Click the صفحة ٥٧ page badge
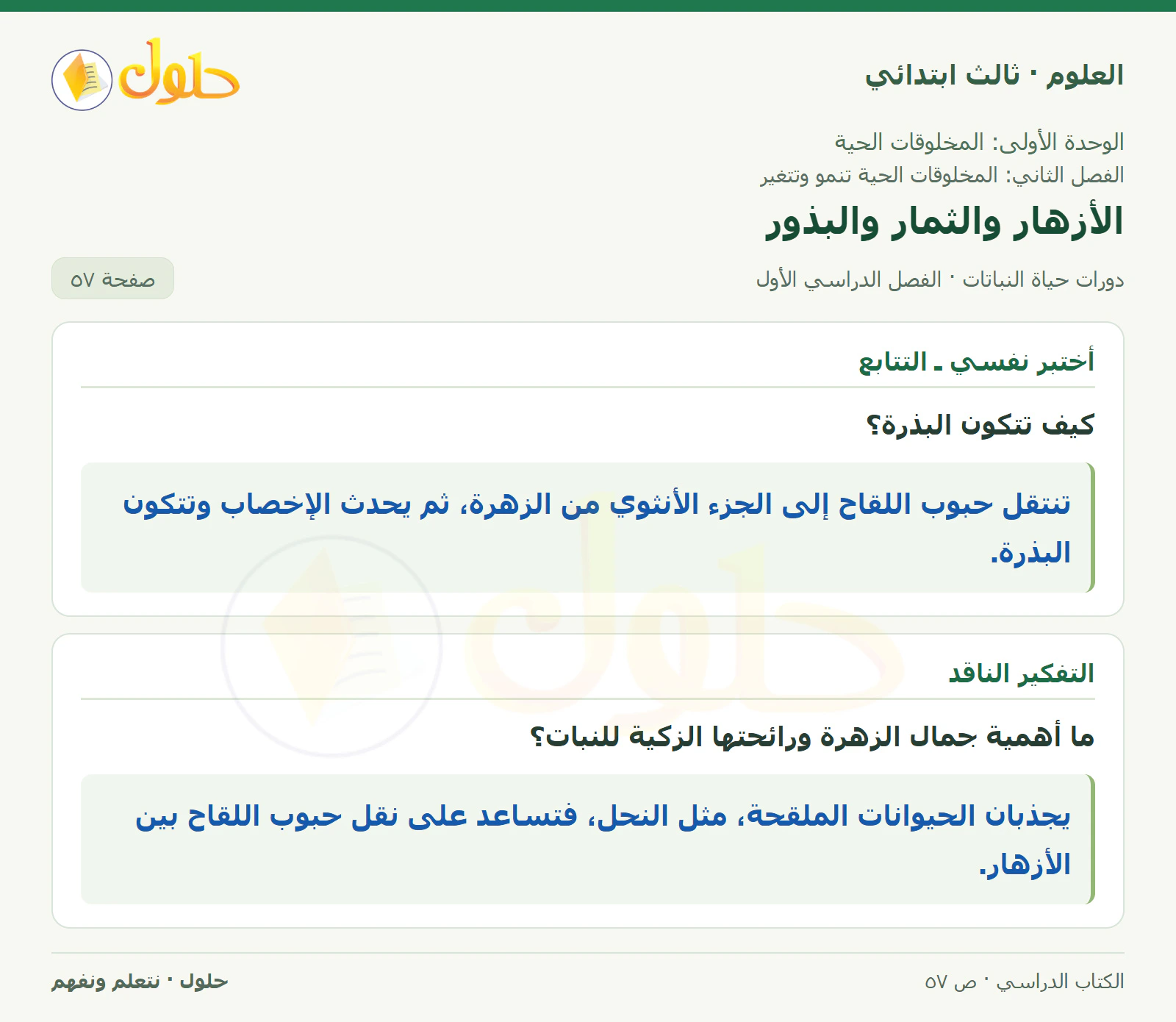1176x1022 pixels. 112,279
